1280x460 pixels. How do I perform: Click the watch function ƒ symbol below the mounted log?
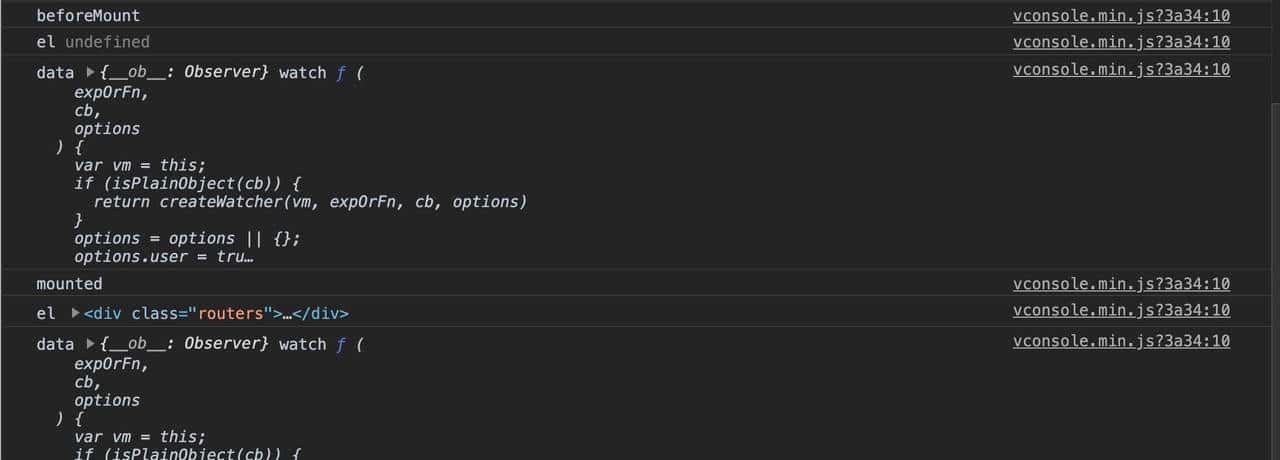340,344
